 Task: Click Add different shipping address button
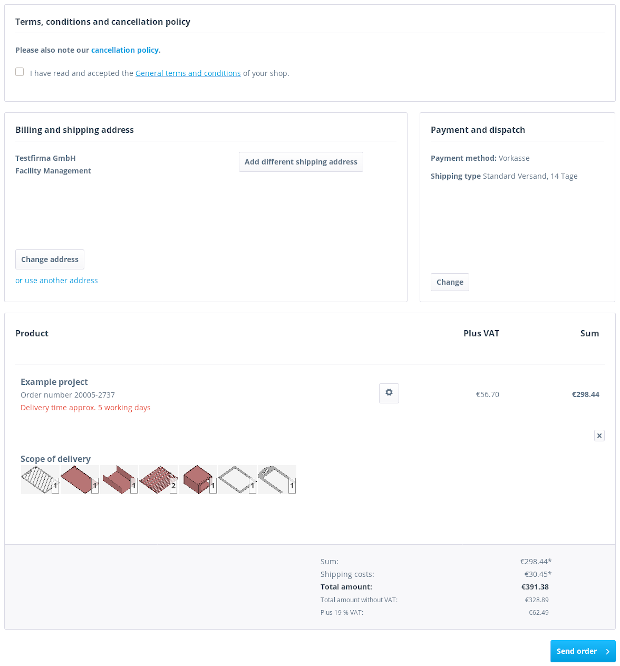click(301, 162)
